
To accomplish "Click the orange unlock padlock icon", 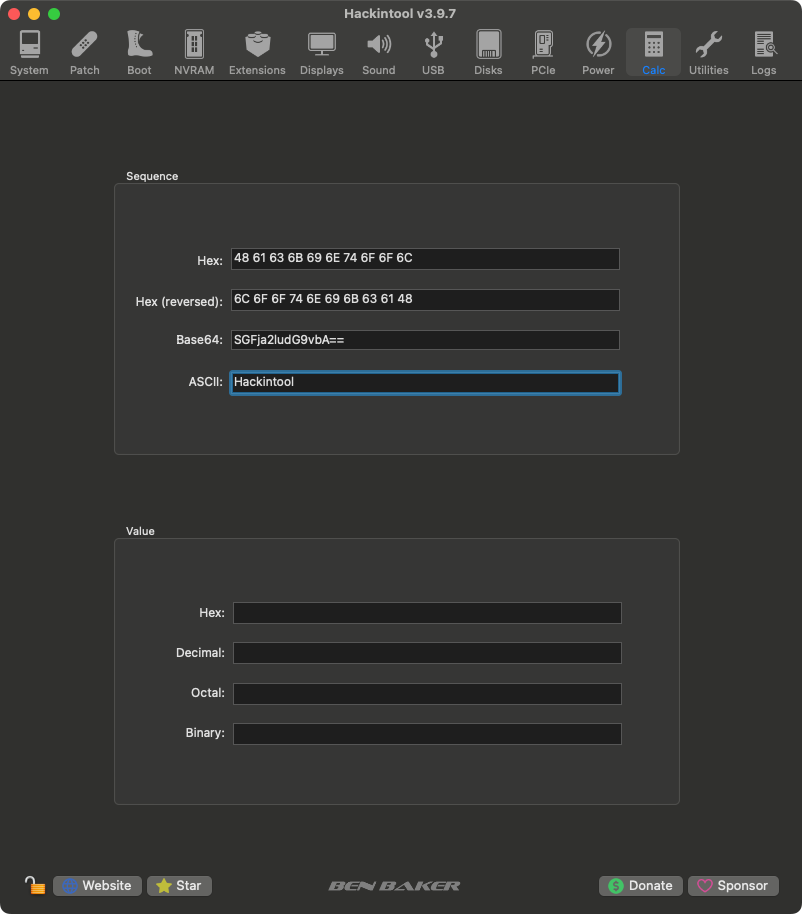I will (x=35, y=885).
